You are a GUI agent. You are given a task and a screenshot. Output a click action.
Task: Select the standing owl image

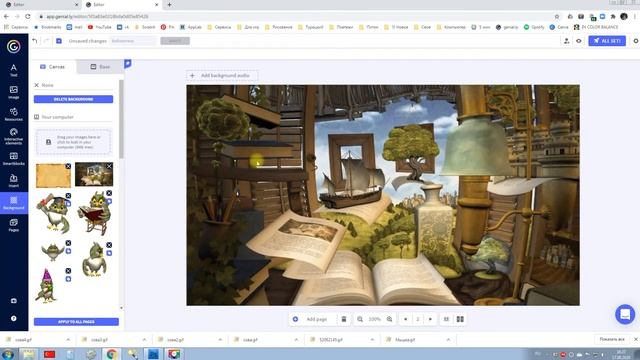click(94, 260)
